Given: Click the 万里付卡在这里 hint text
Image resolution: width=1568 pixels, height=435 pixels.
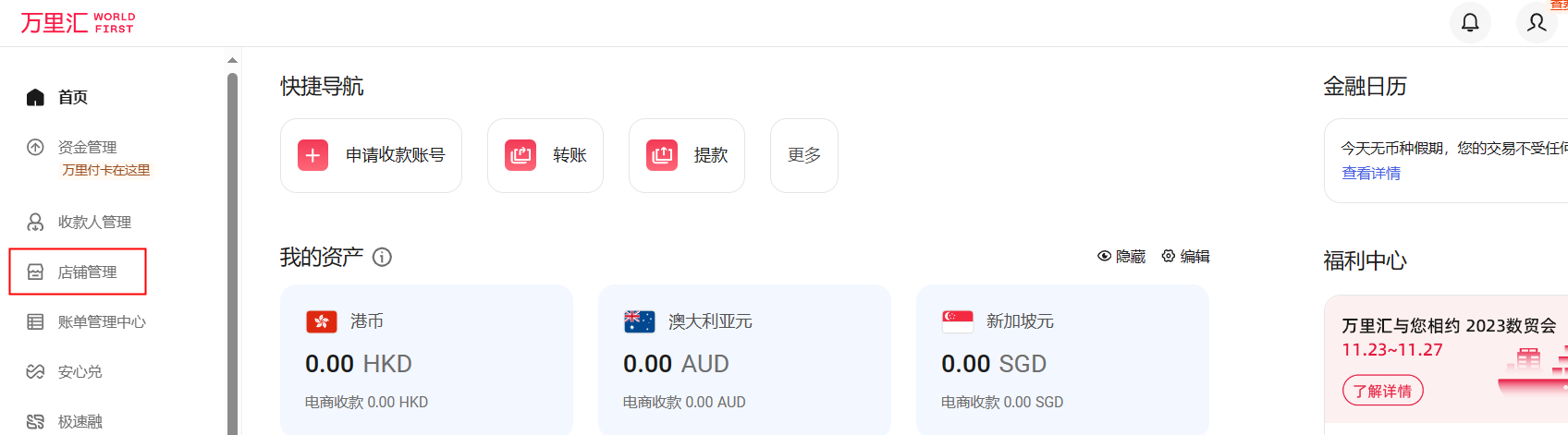Looking at the screenshot, I should [x=106, y=170].
